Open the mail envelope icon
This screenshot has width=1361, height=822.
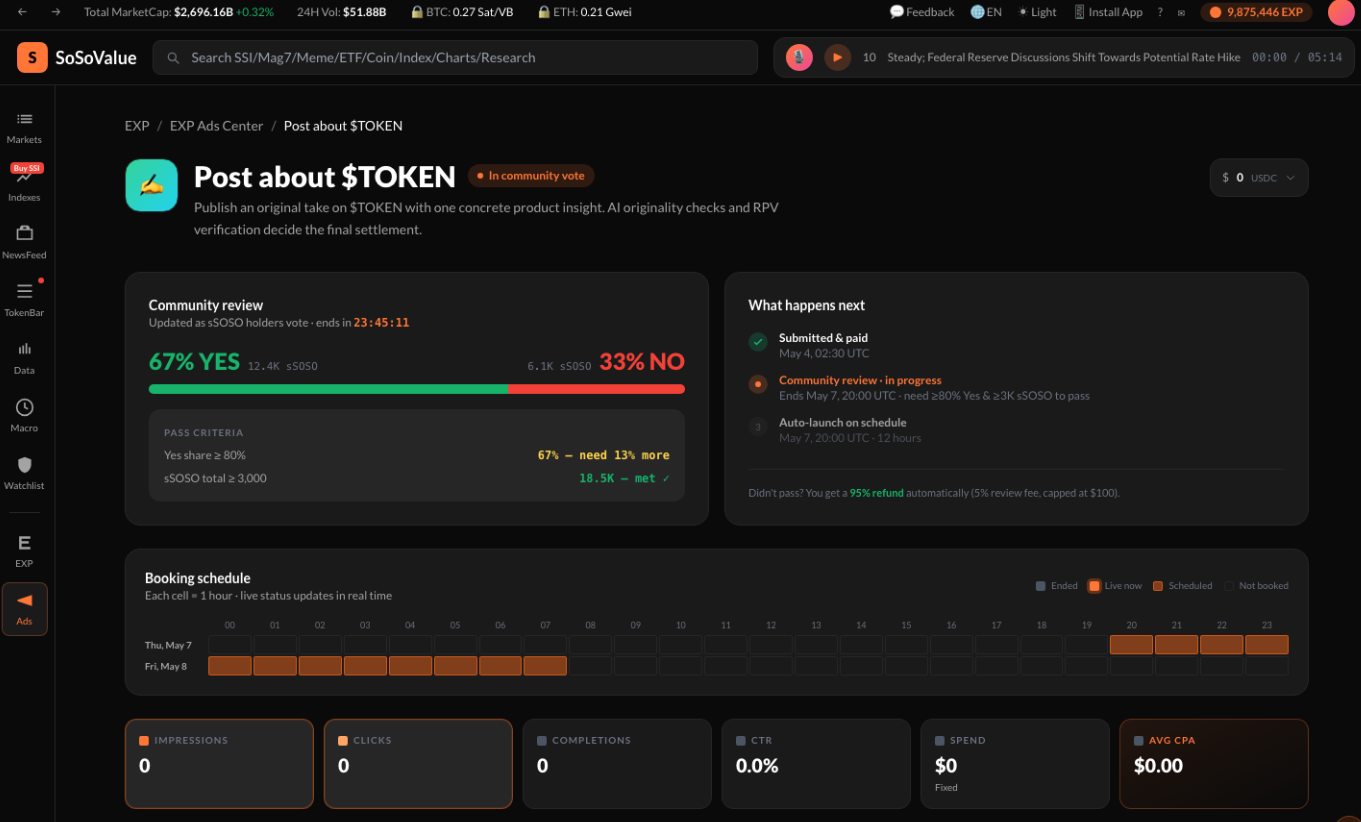pyautogui.click(x=1181, y=13)
